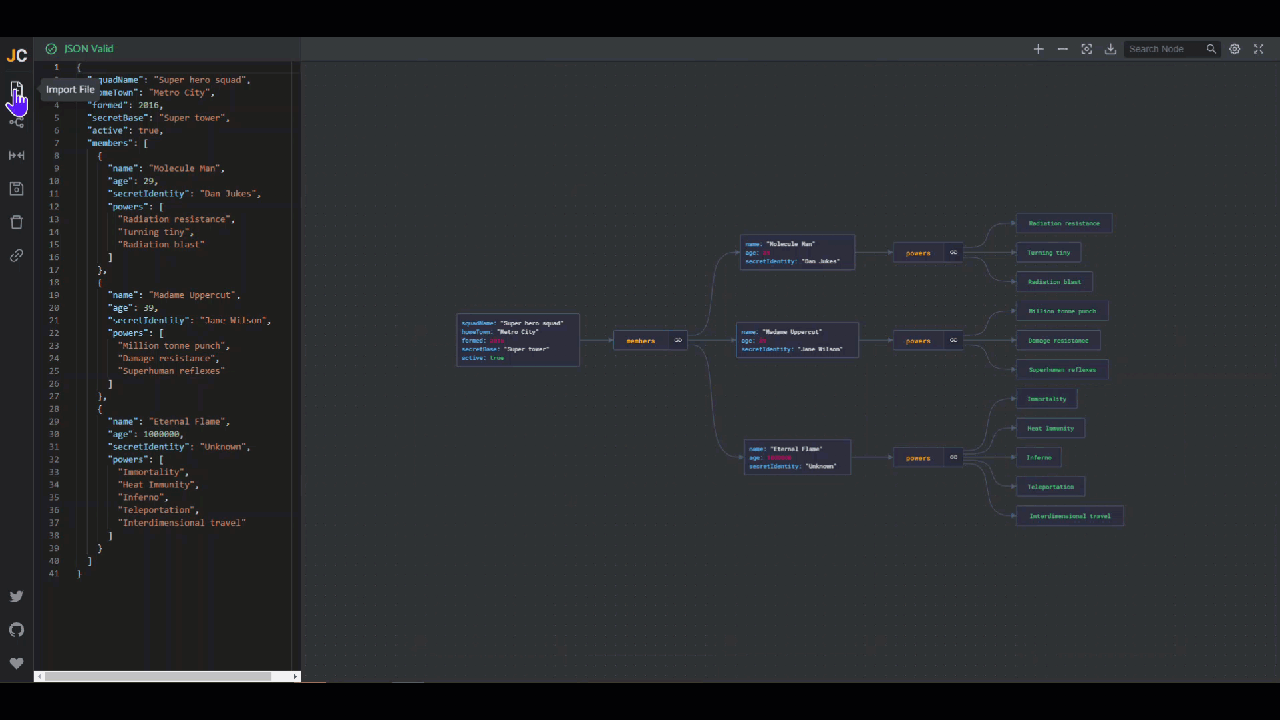Collapse the members node link toggle
The width and height of the screenshot is (1280, 720).
point(678,341)
